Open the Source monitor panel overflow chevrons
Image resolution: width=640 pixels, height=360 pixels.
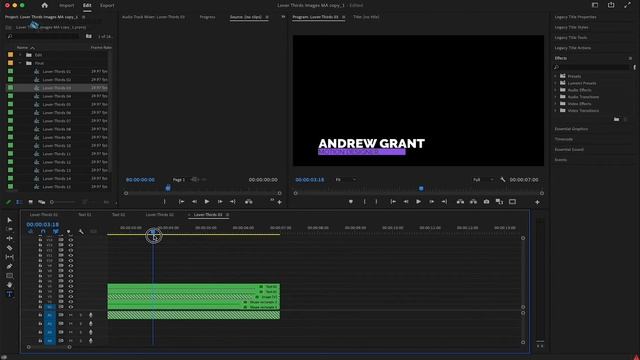283,17
